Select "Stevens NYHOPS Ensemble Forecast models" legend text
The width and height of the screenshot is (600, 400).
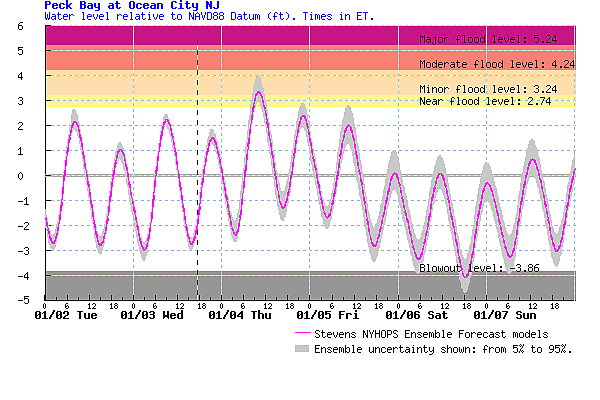tap(431, 334)
